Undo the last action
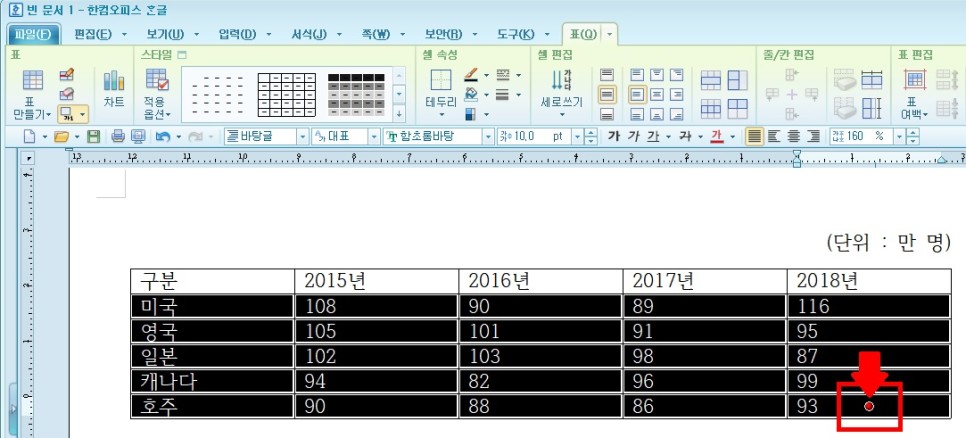Screen dimensions: 966x438 163,137
